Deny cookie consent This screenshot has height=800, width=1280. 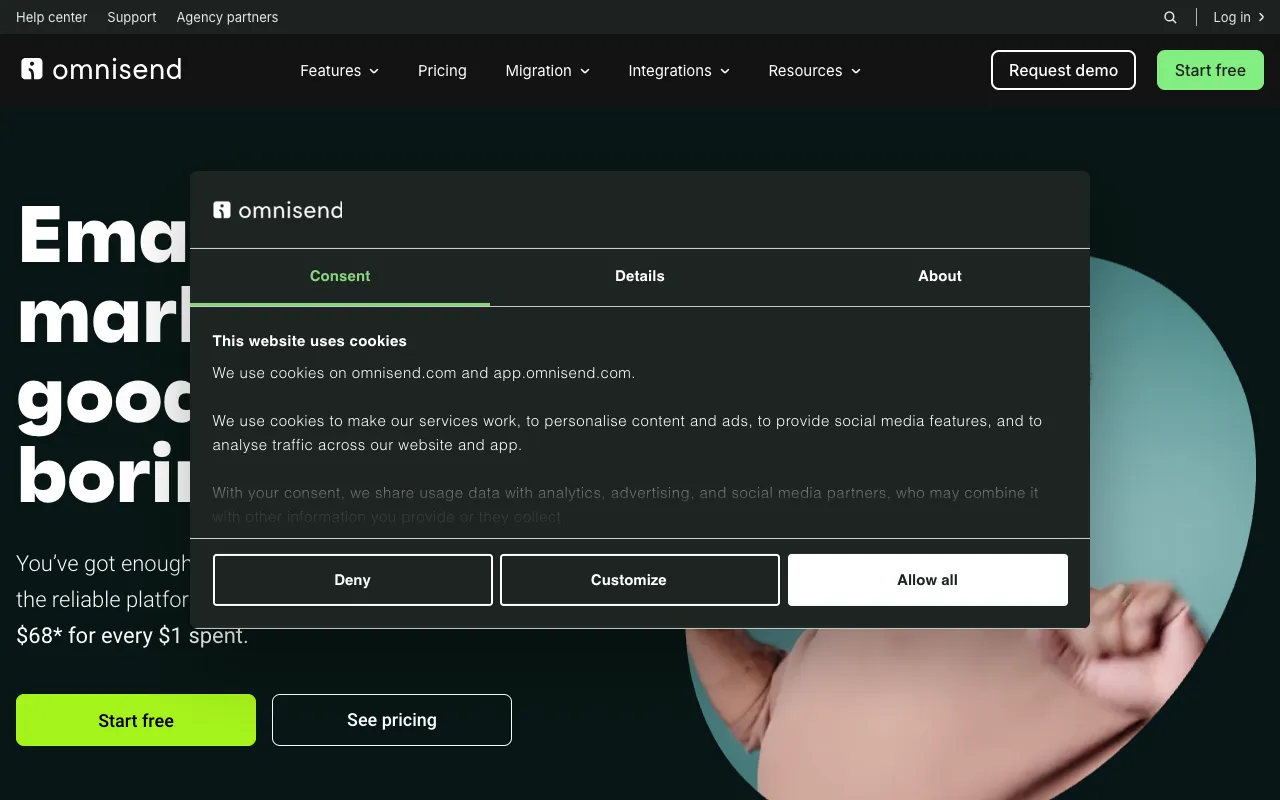352,579
